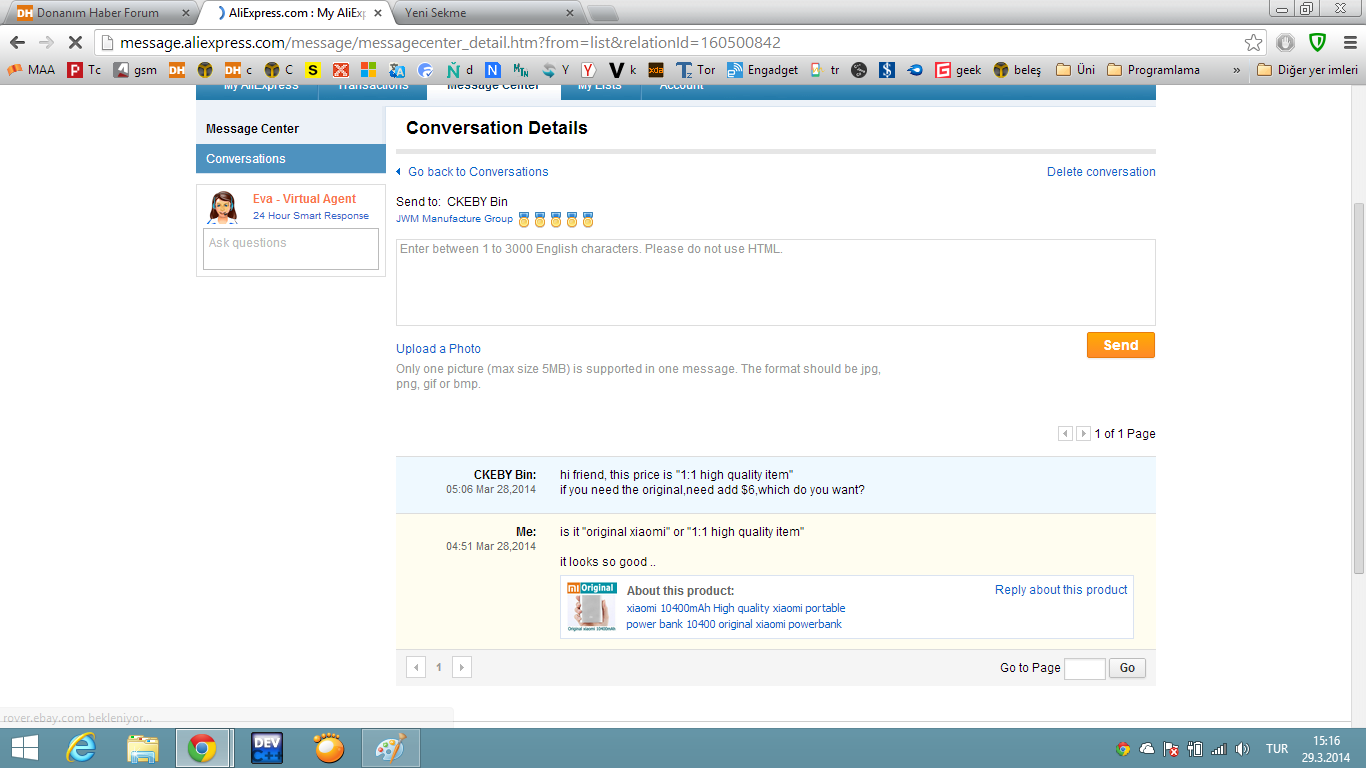Launch Internet Explorer from the taskbar
This screenshot has width=1366, height=768.
coord(81,748)
